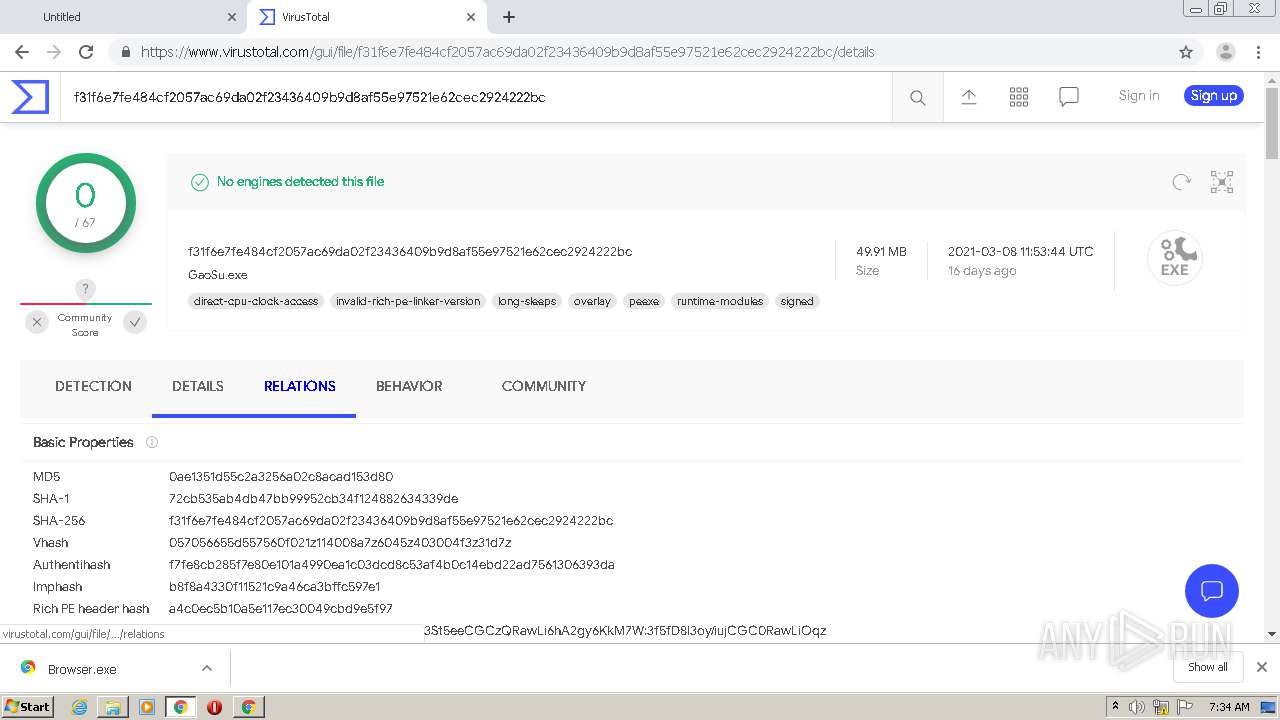
Task: Expand hidden system tray icons
Action: click(1115, 707)
